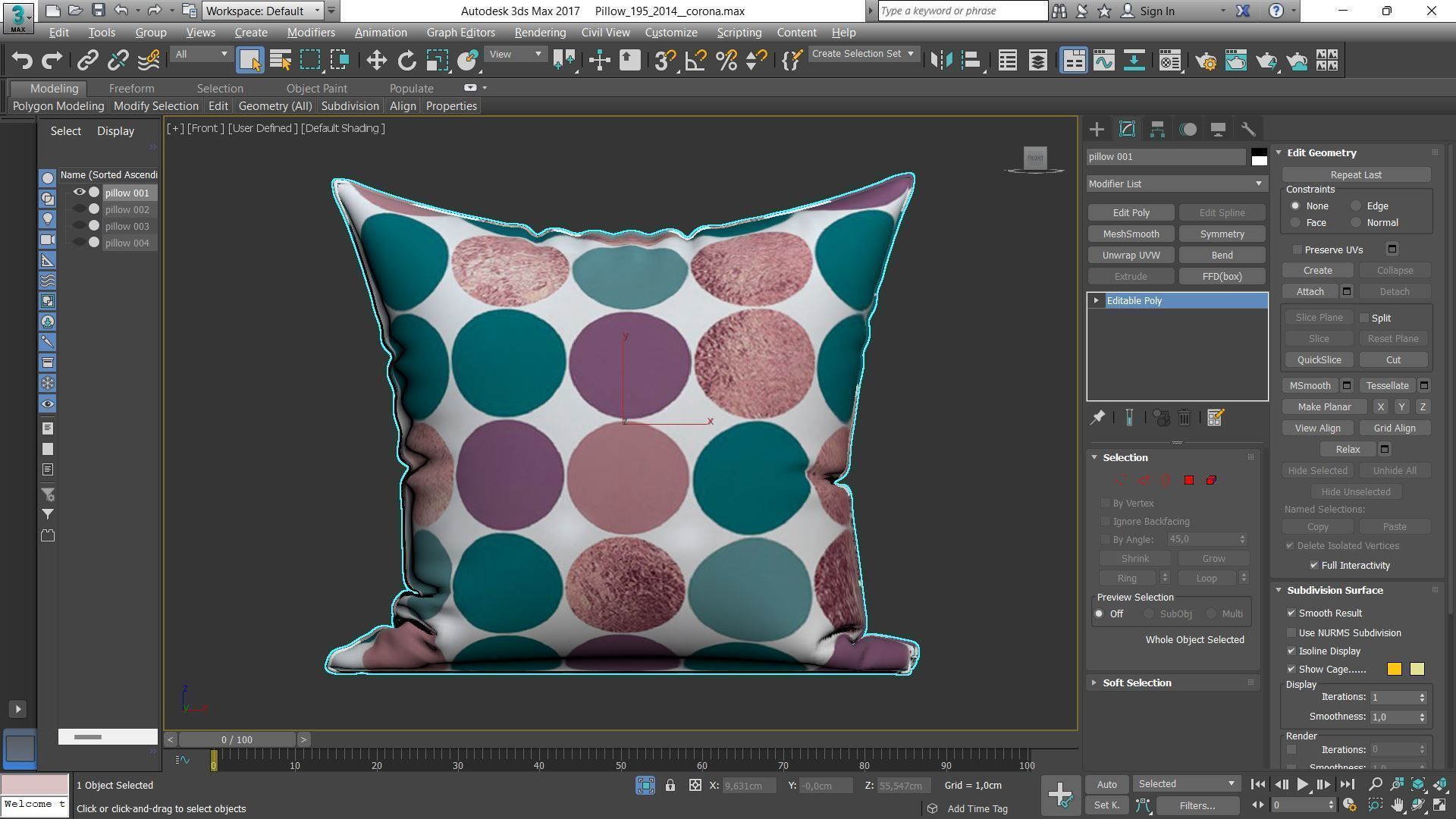Click the MeshSmooth modifier button
The height and width of the screenshot is (819, 1456).
point(1131,234)
